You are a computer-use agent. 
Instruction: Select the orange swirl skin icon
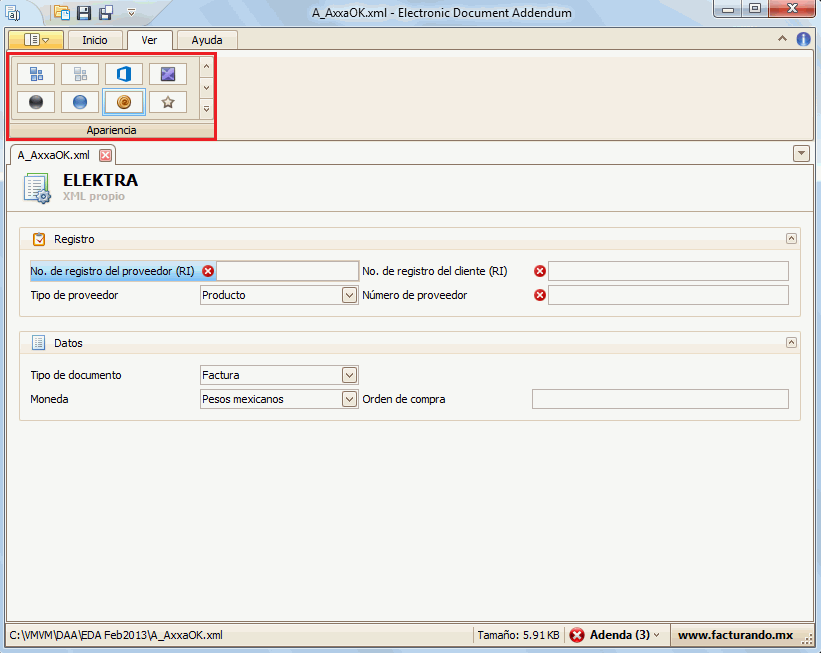124,102
